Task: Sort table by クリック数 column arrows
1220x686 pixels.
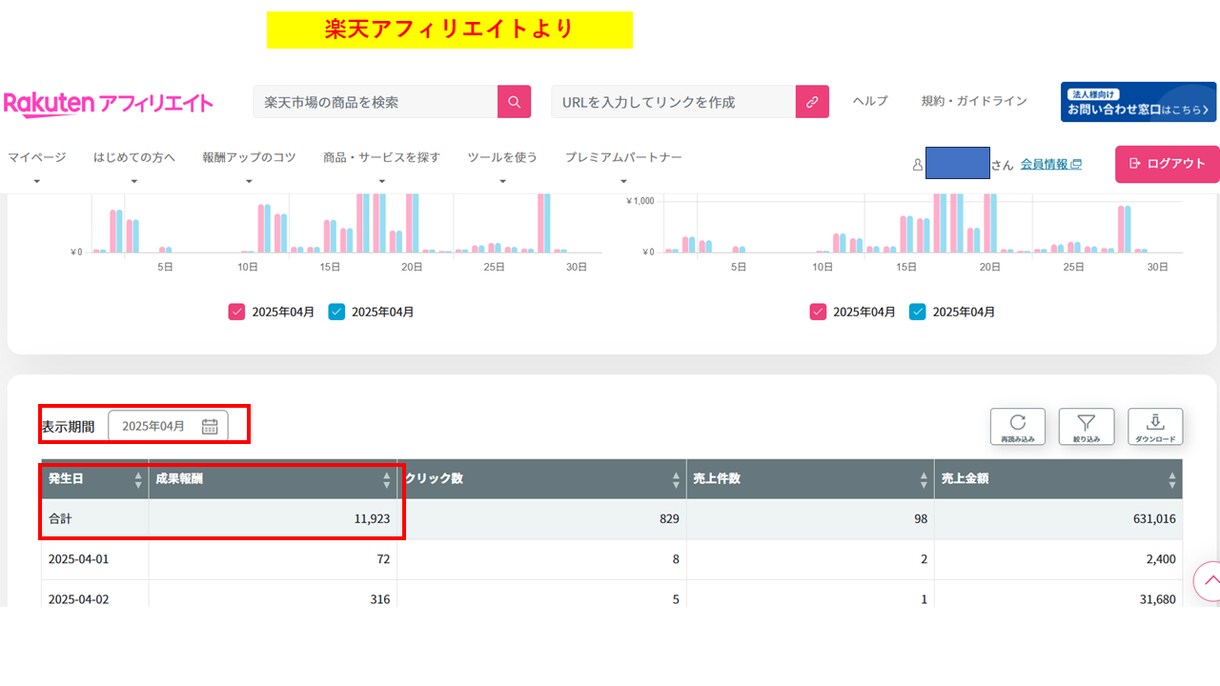Action: [x=676, y=480]
